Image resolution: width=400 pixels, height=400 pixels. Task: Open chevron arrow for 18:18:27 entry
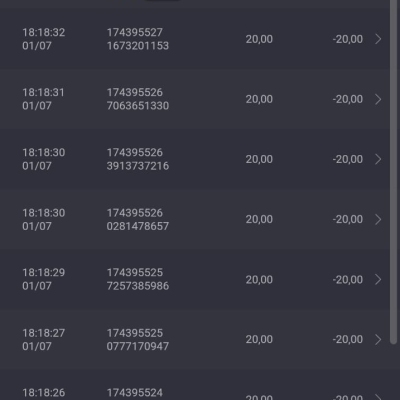pyautogui.click(x=378, y=339)
